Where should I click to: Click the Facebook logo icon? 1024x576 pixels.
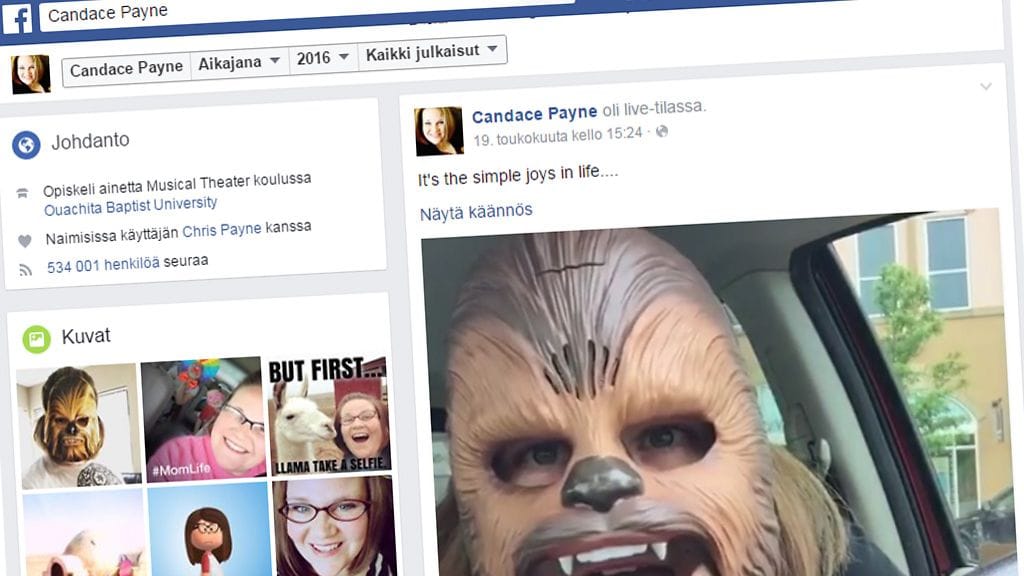[x=16, y=19]
